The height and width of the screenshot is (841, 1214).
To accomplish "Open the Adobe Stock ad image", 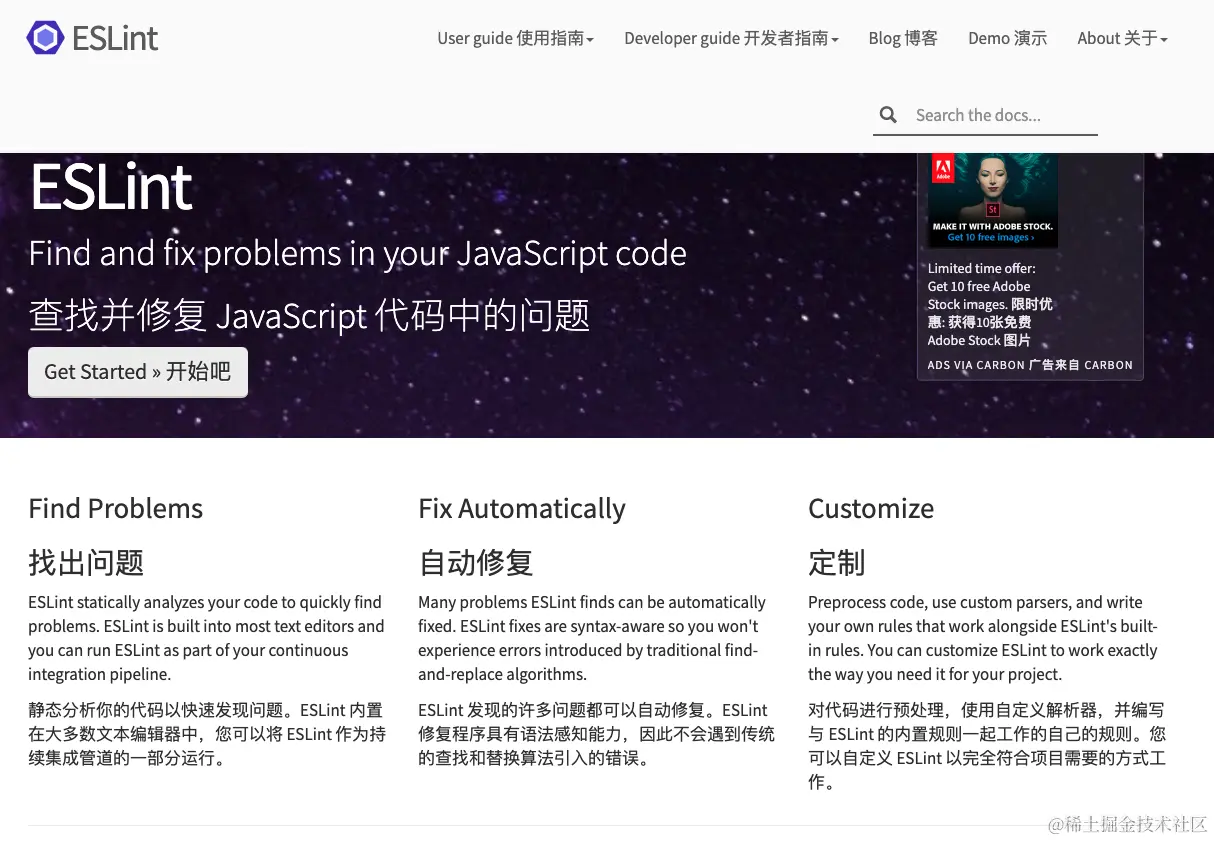I will 992,200.
